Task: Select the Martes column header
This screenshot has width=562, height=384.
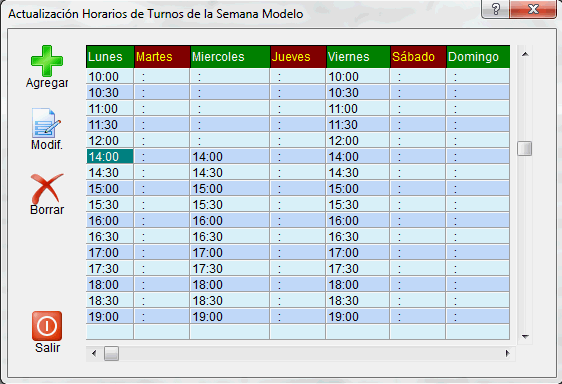Action: [x=162, y=57]
